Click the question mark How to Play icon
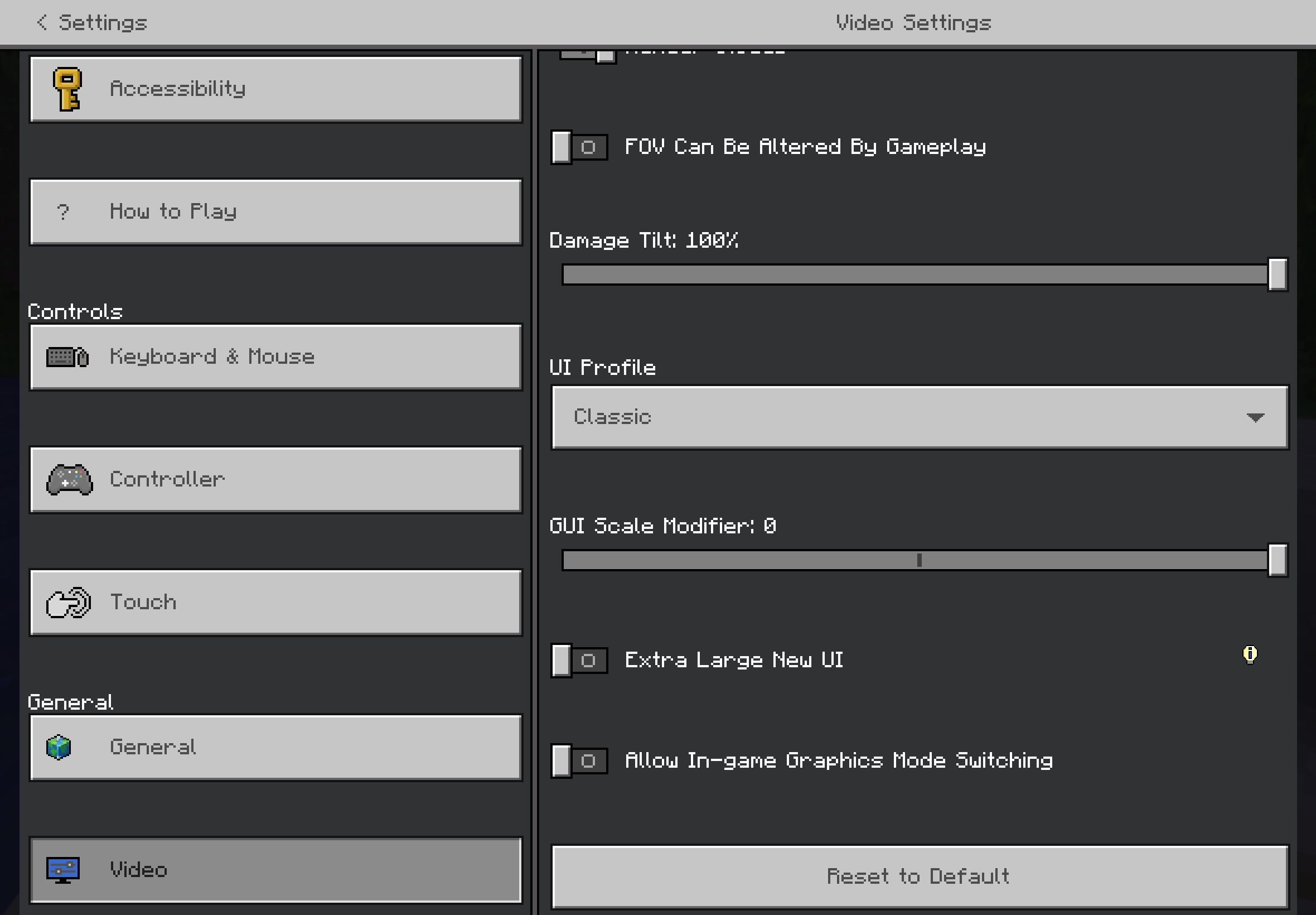The height and width of the screenshot is (915, 1316). coord(63,212)
